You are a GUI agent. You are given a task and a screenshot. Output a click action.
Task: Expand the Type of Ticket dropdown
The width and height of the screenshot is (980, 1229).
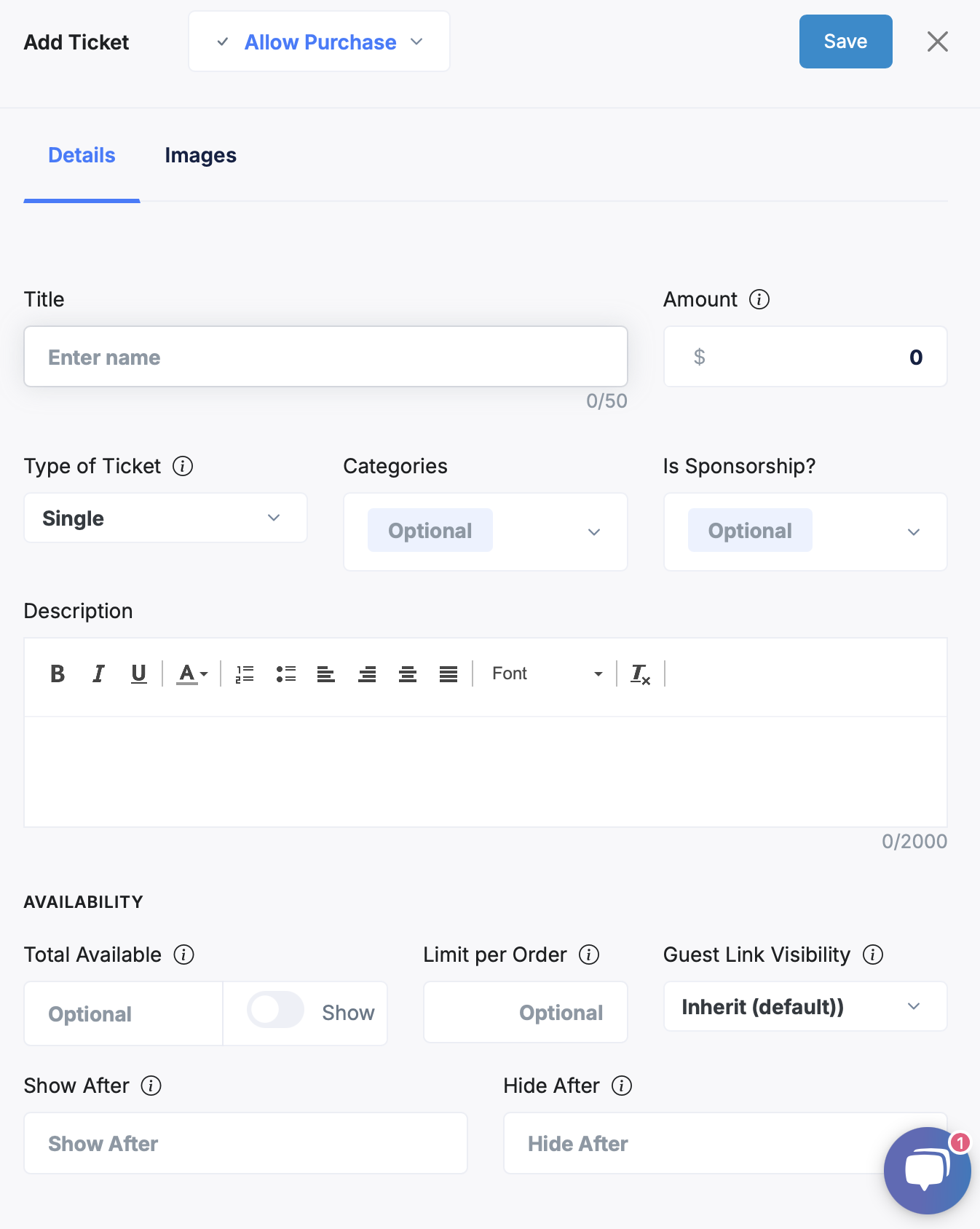pos(166,518)
